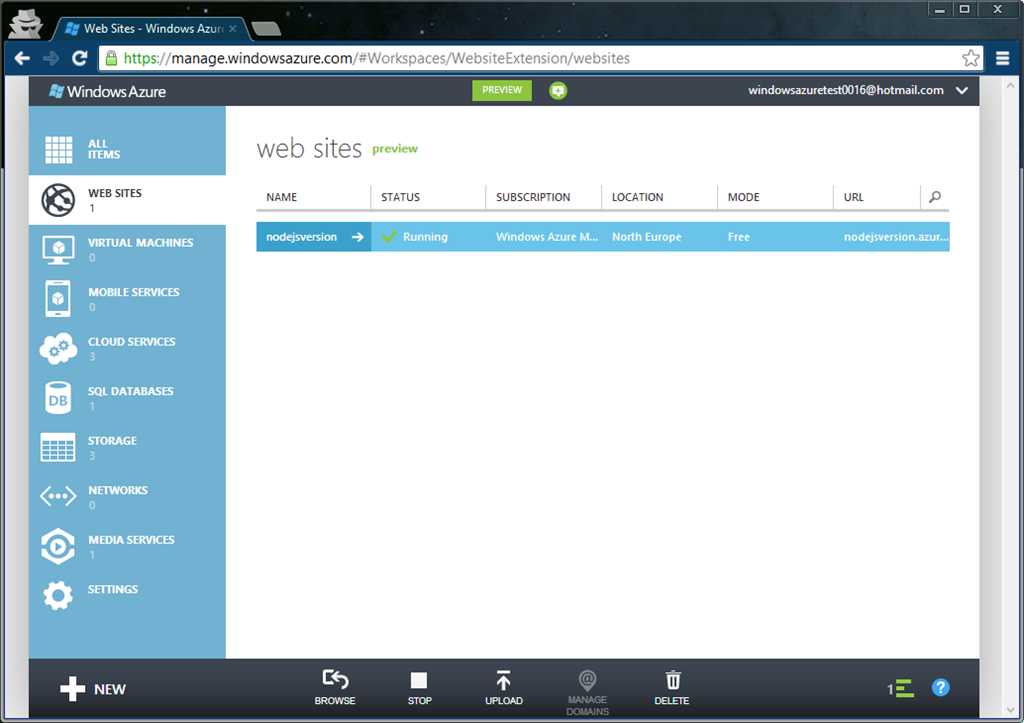Open the All Items grid icon

coord(59,150)
